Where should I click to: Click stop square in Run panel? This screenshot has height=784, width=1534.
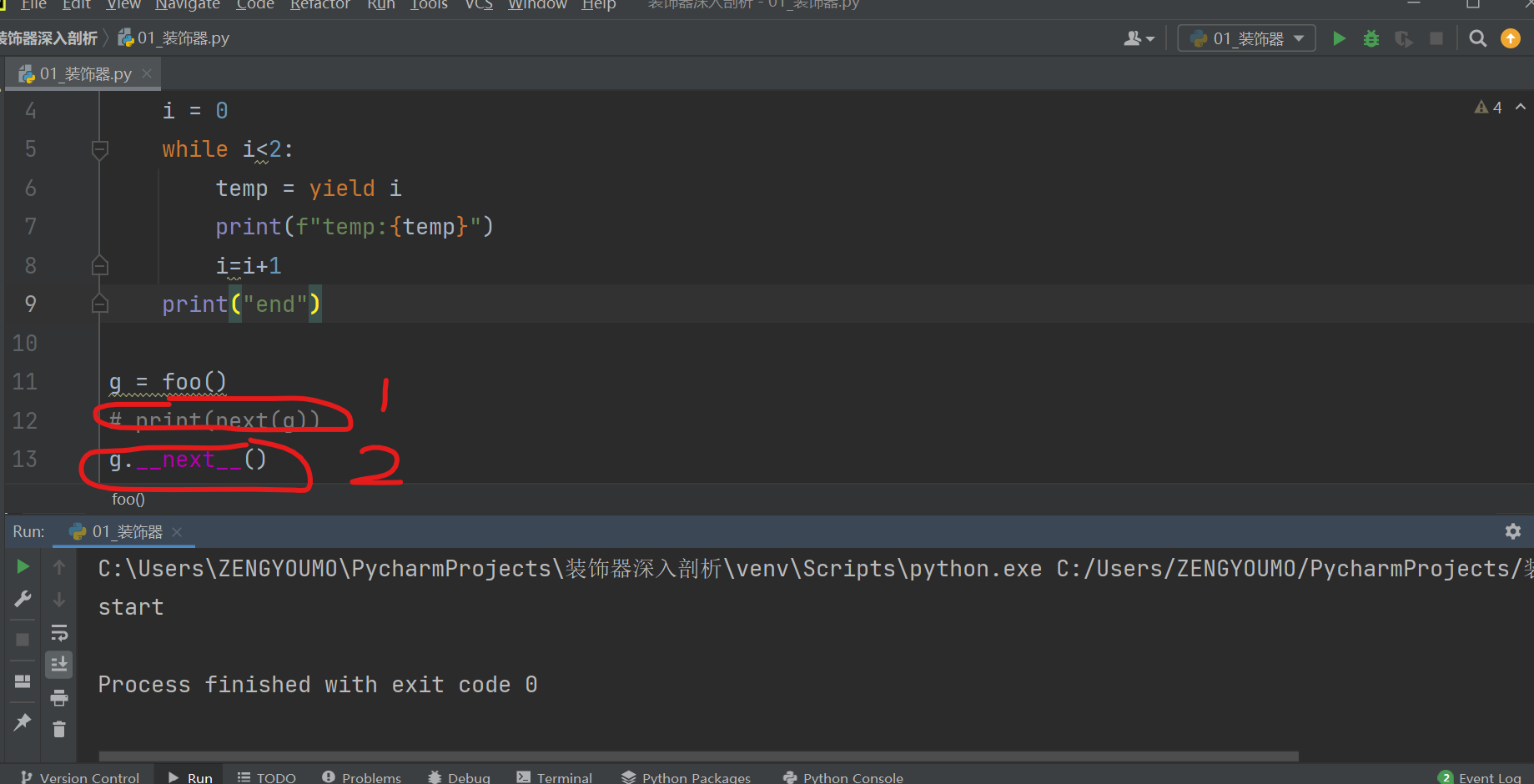[23, 640]
